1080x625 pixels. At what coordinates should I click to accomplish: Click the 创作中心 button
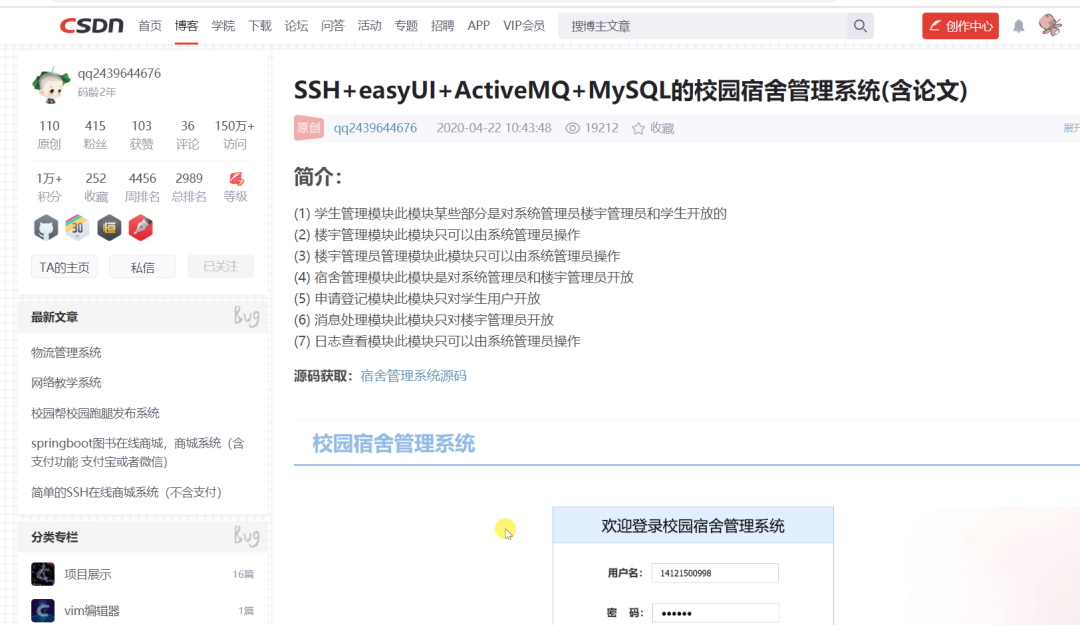coord(960,26)
